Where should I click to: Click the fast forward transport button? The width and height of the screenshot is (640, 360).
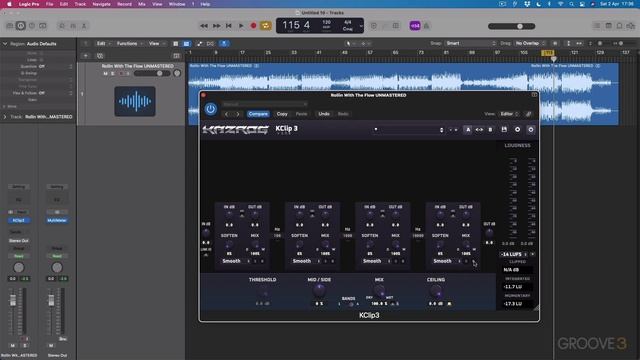[x=216, y=26]
